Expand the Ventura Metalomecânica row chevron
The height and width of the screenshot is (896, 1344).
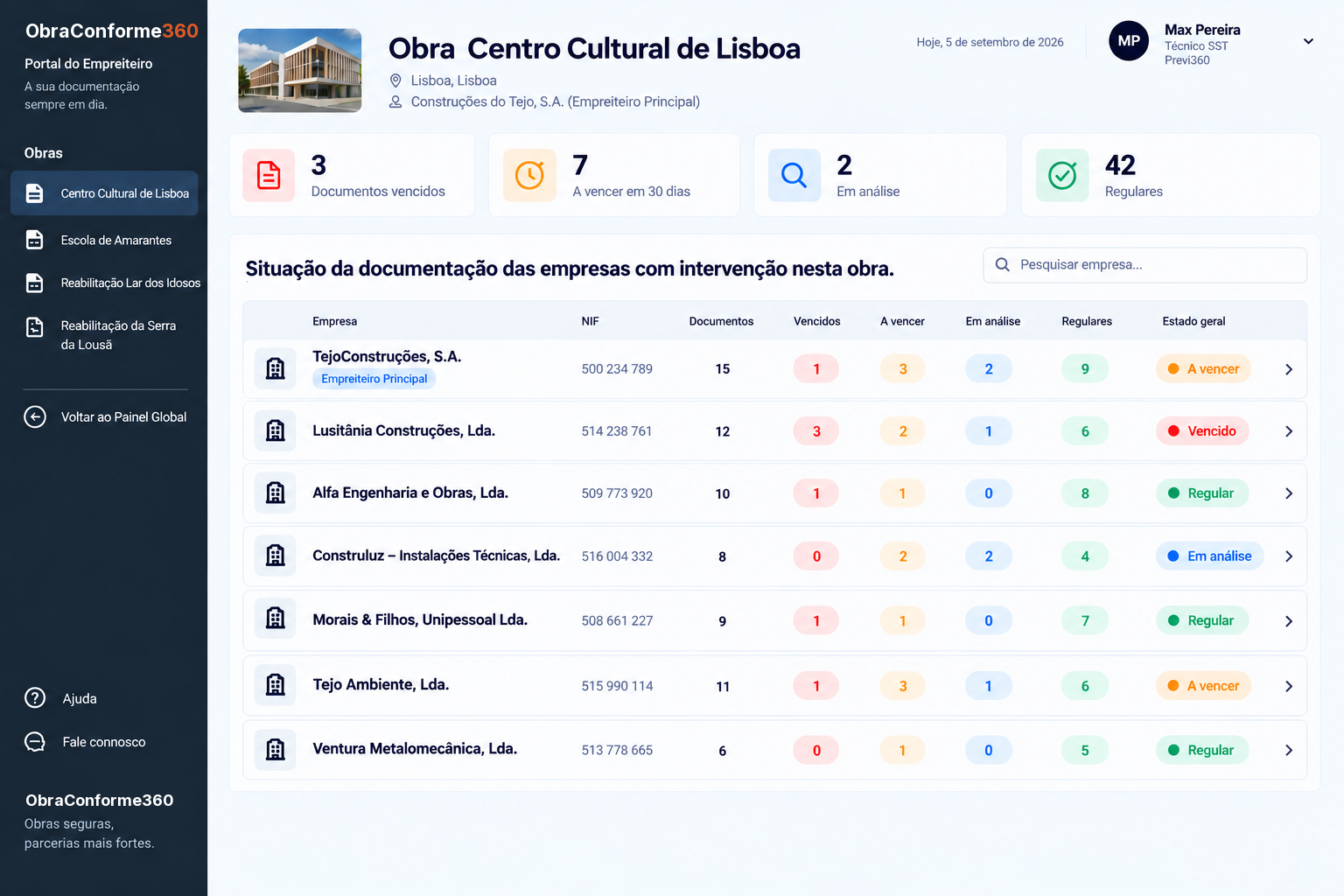(1289, 750)
